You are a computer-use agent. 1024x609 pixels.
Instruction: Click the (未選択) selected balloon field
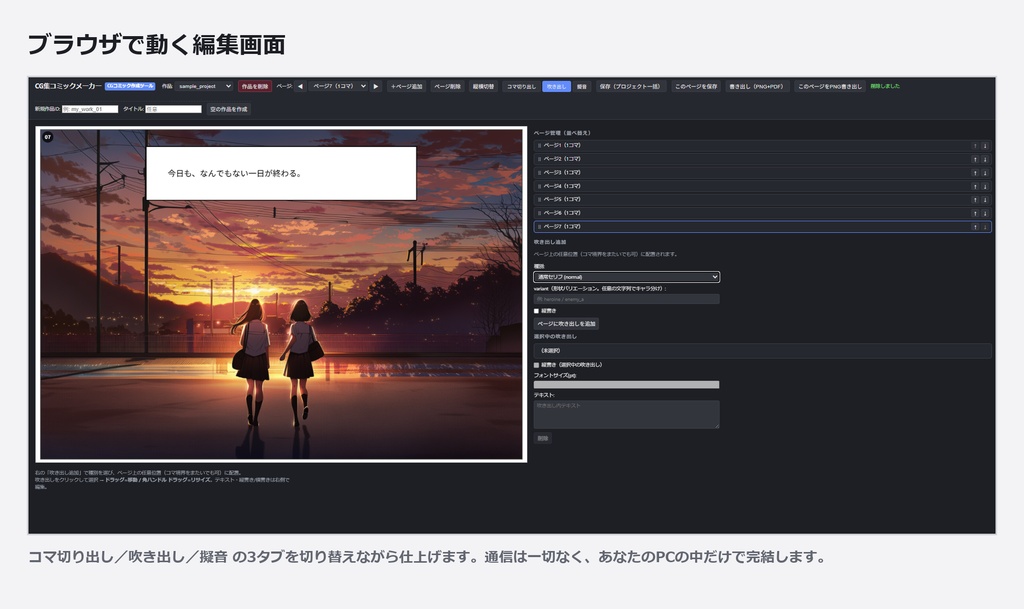pyautogui.click(x=762, y=351)
